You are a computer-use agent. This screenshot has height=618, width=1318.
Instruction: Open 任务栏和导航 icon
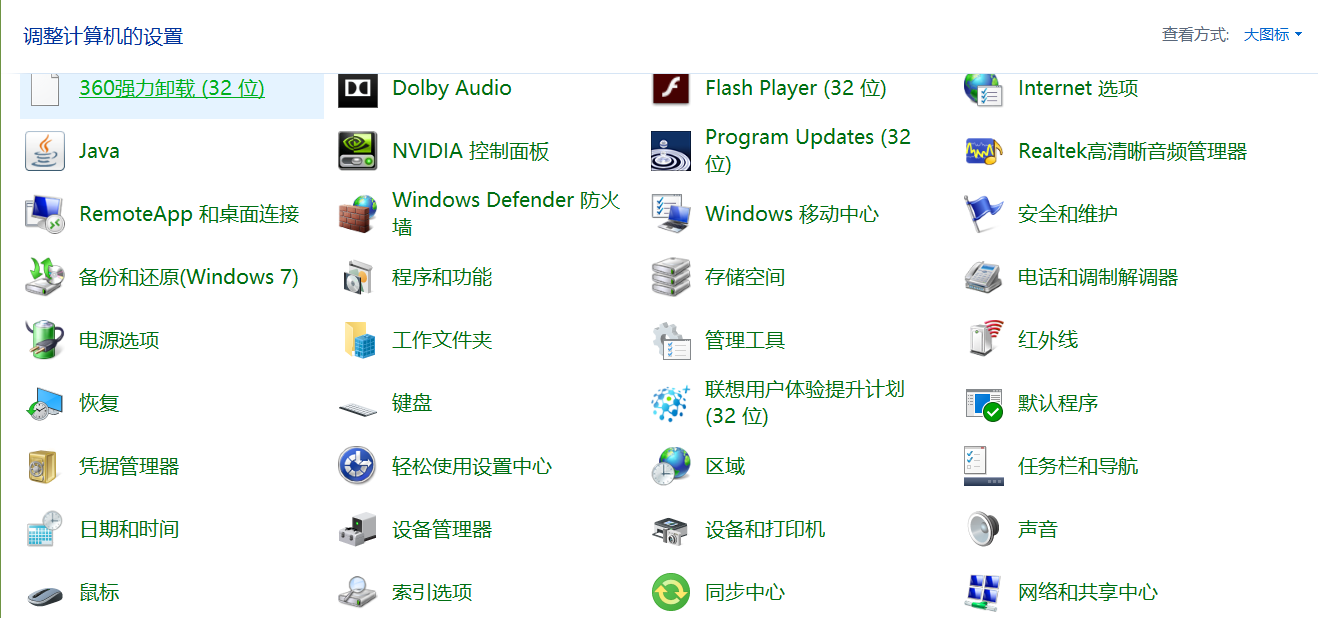[983, 466]
